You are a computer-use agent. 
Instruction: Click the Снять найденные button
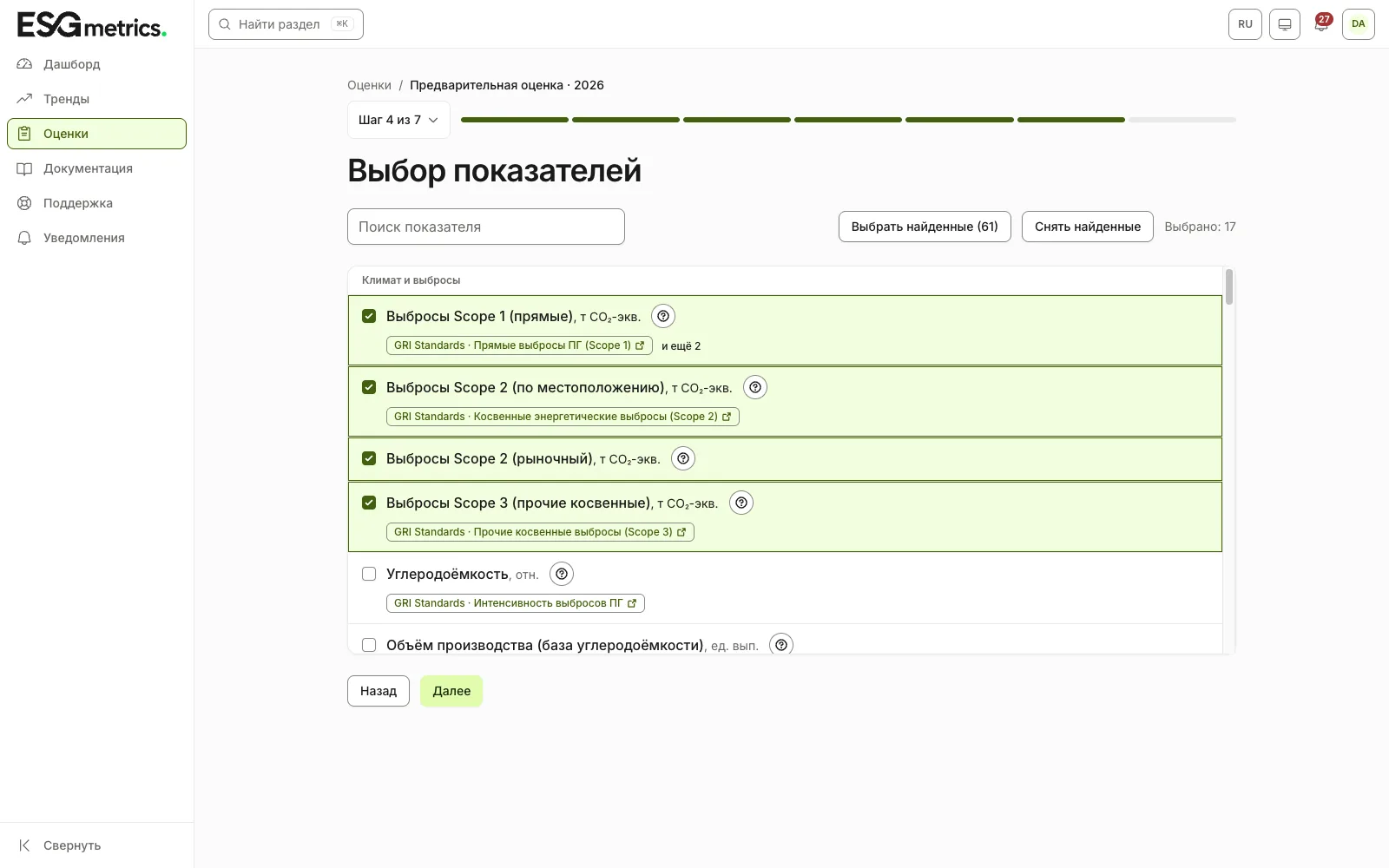[x=1088, y=227]
